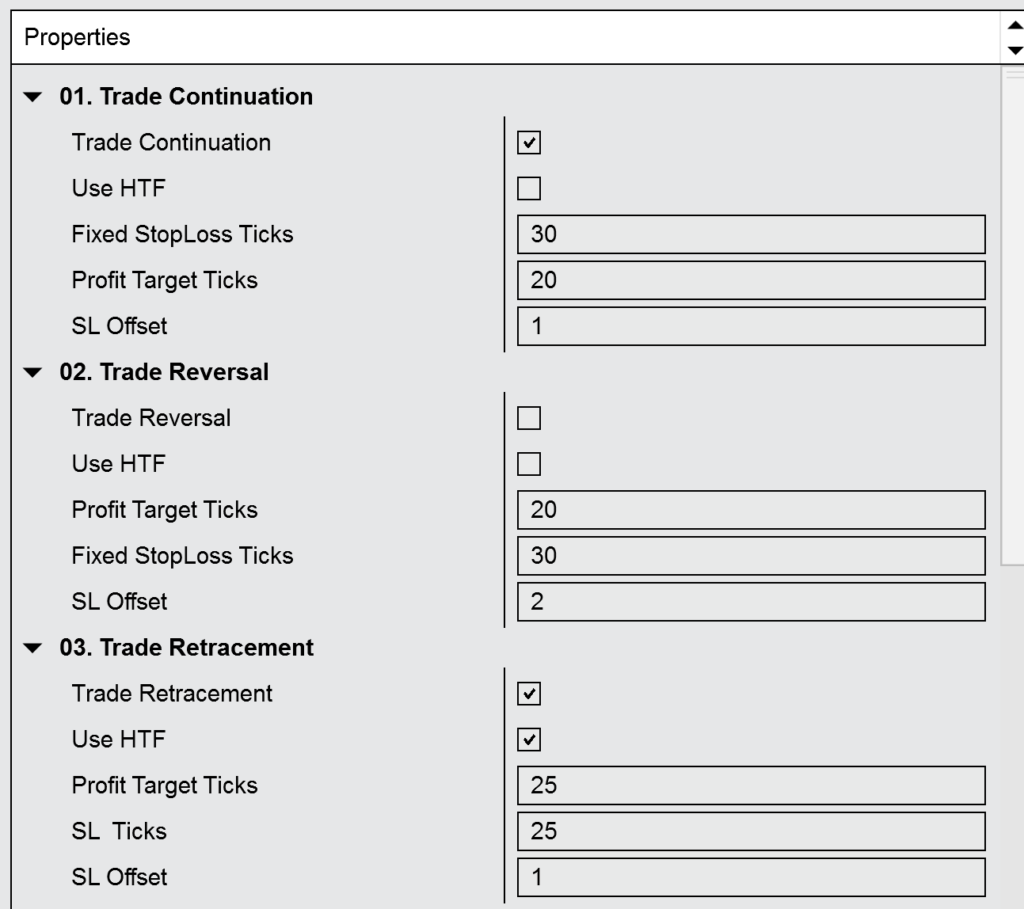Click the SL Ticks field in Trade Retracement
The width and height of the screenshot is (1024, 909).
(x=751, y=832)
